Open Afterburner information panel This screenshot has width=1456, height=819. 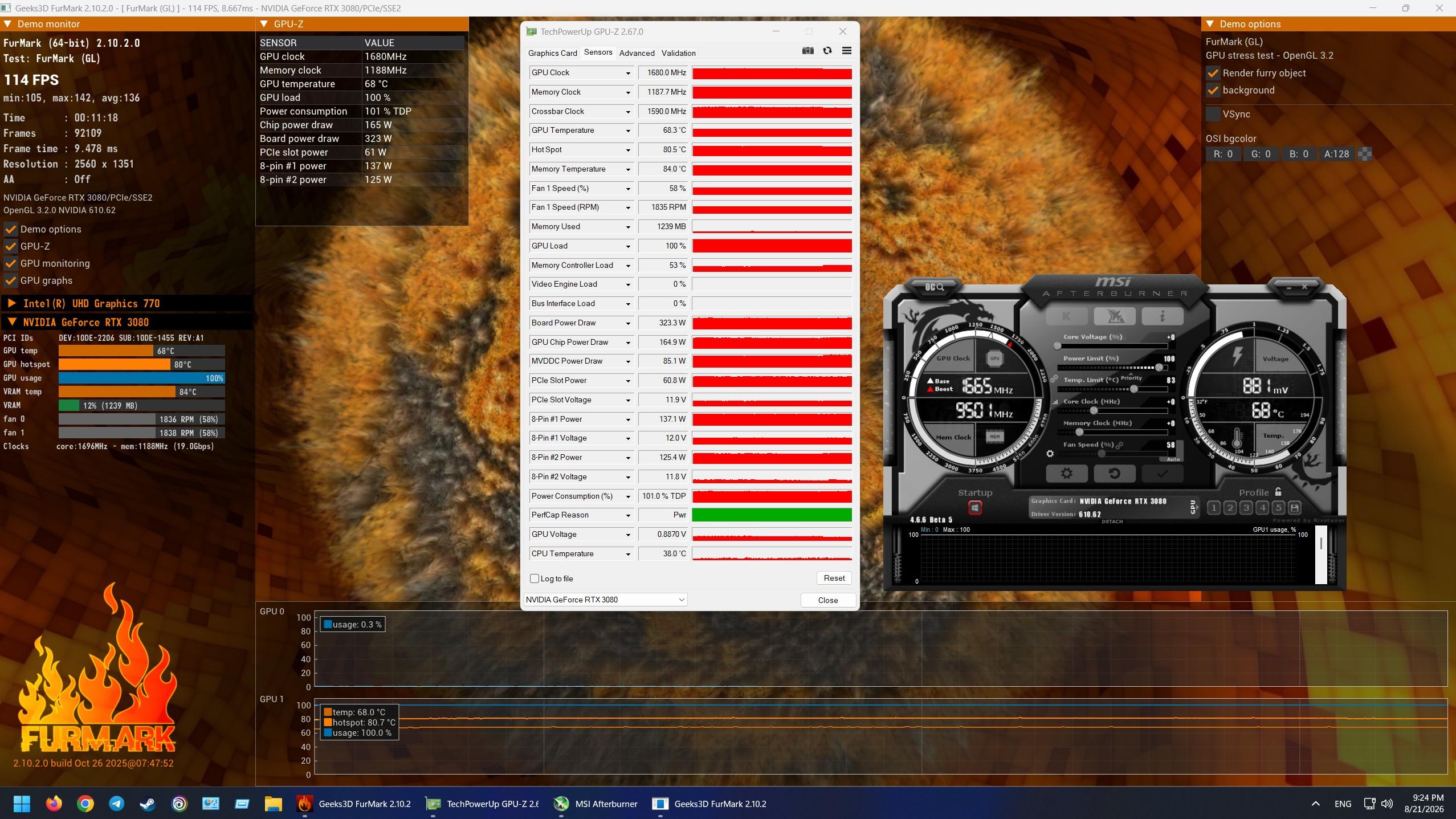[x=1163, y=316]
